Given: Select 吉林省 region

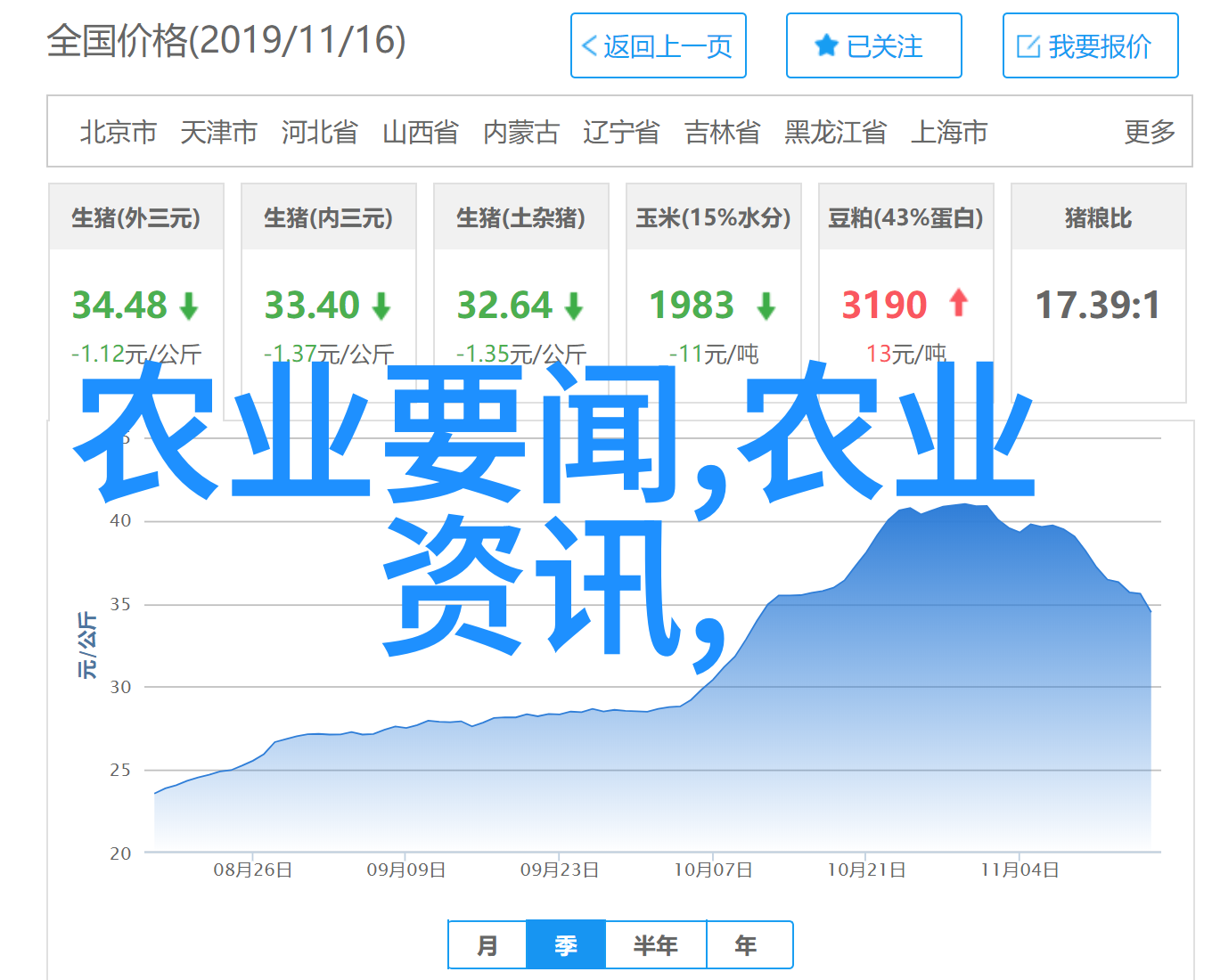Looking at the screenshot, I should 723,132.
